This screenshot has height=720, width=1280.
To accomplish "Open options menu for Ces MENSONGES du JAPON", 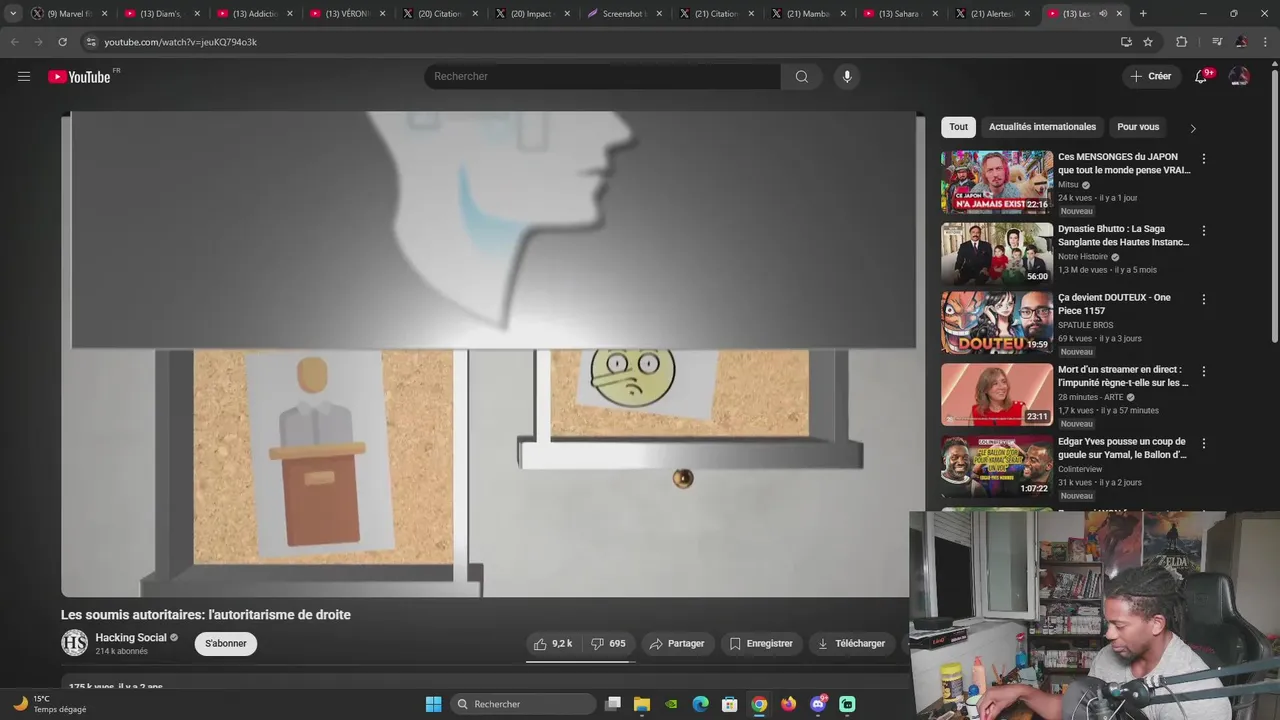I will (x=1203, y=159).
